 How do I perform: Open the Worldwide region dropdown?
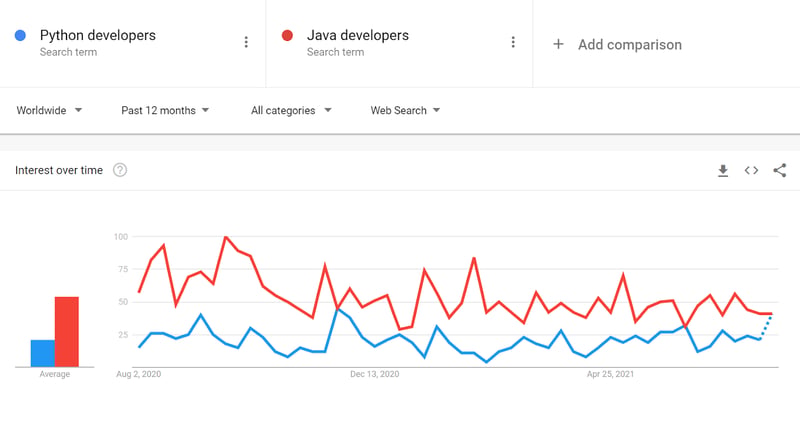click(49, 110)
